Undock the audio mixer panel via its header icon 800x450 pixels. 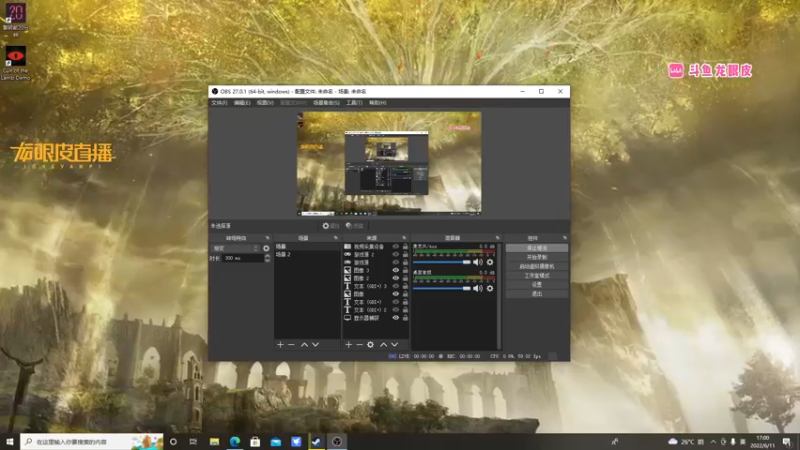point(497,238)
